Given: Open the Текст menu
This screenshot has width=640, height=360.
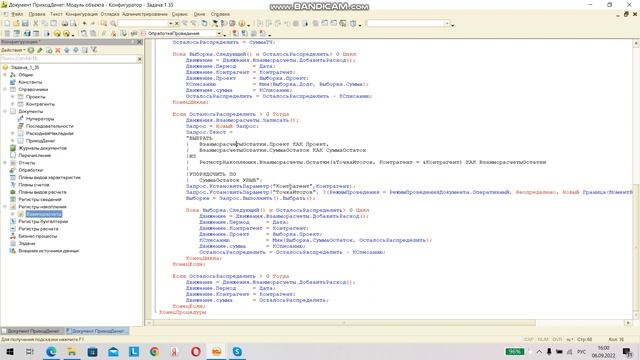Looking at the screenshot, I should click(x=56, y=14).
